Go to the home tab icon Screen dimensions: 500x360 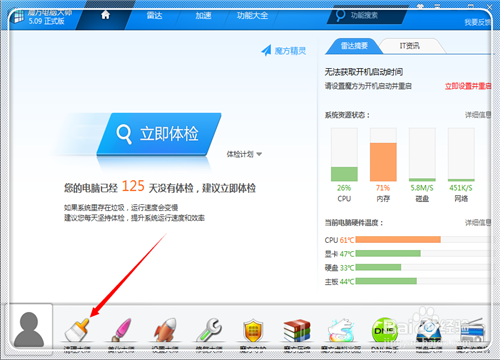[105, 15]
